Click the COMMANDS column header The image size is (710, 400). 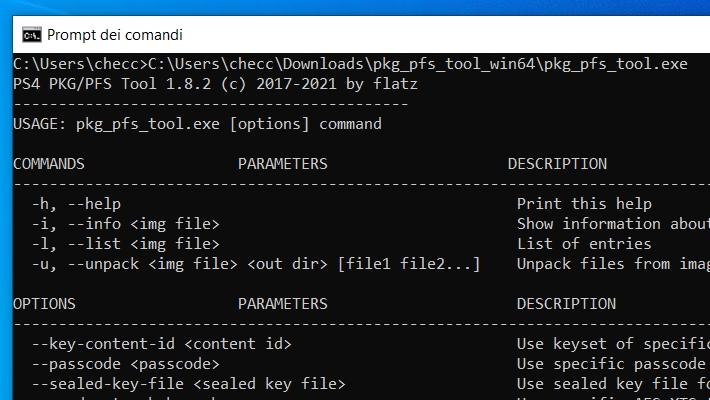[x=49, y=164]
